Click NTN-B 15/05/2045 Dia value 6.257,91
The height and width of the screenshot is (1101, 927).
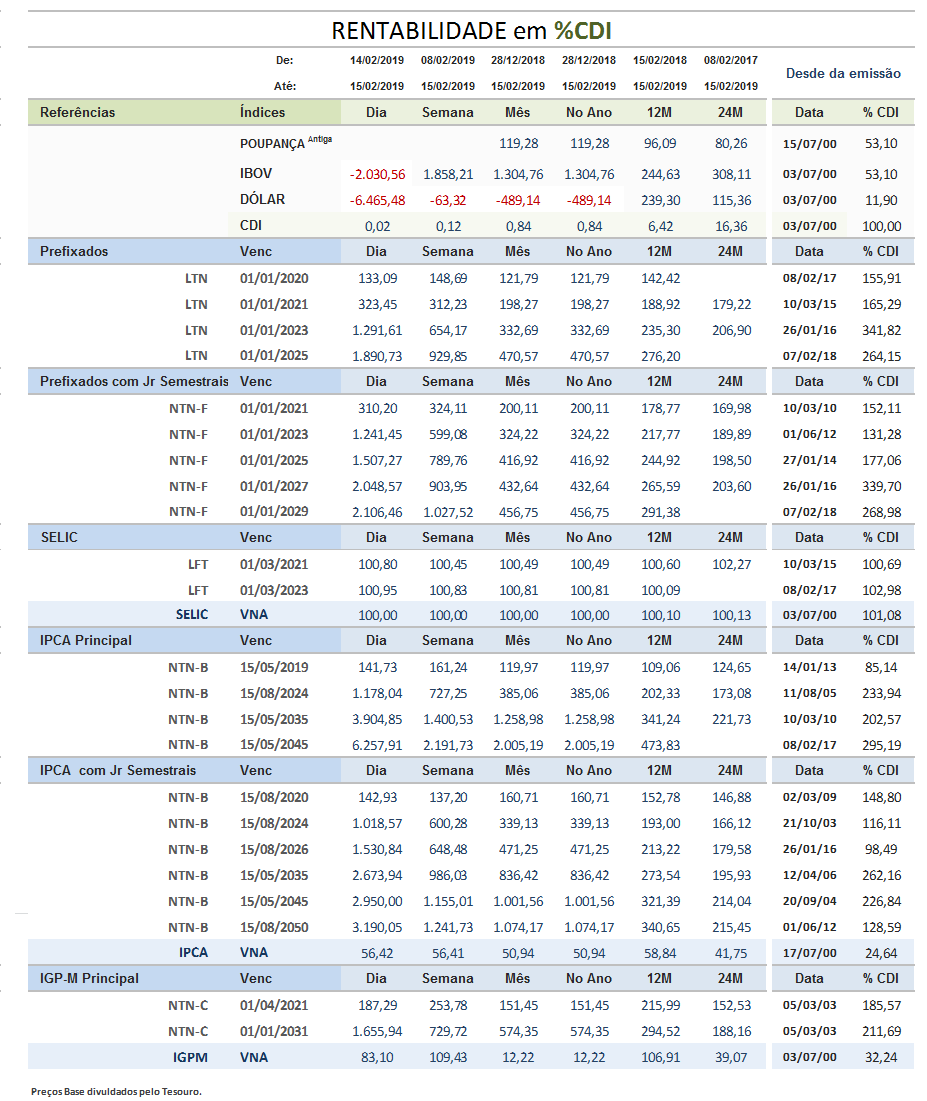(377, 745)
